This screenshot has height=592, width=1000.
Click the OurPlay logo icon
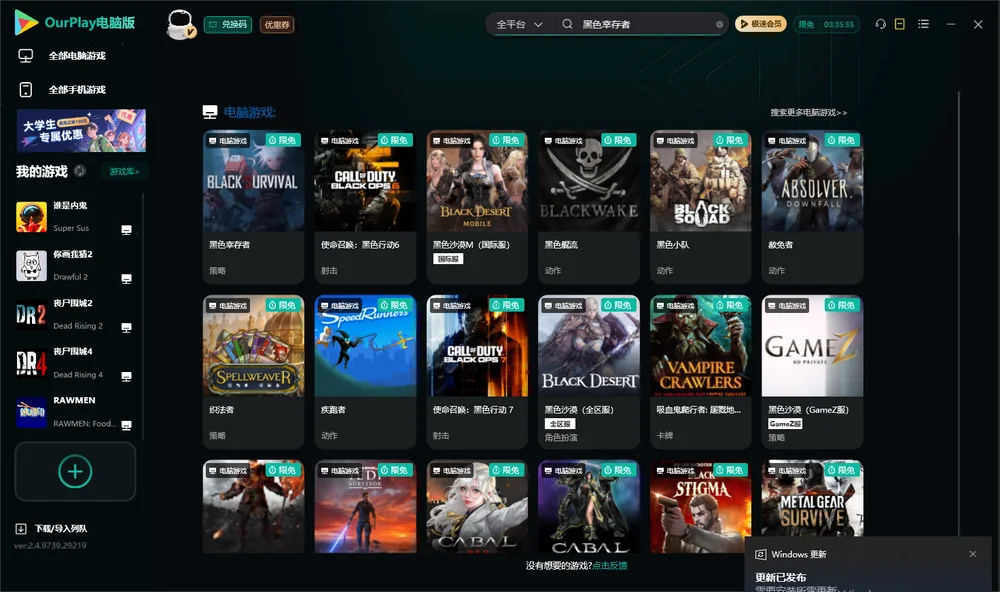pyautogui.click(x=26, y=22)
